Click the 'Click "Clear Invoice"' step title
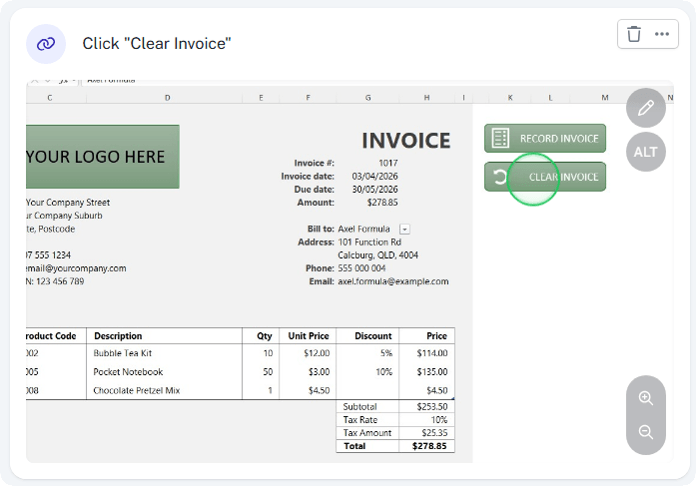This screenshot has width=696, height=486. [x=157, y=43]
